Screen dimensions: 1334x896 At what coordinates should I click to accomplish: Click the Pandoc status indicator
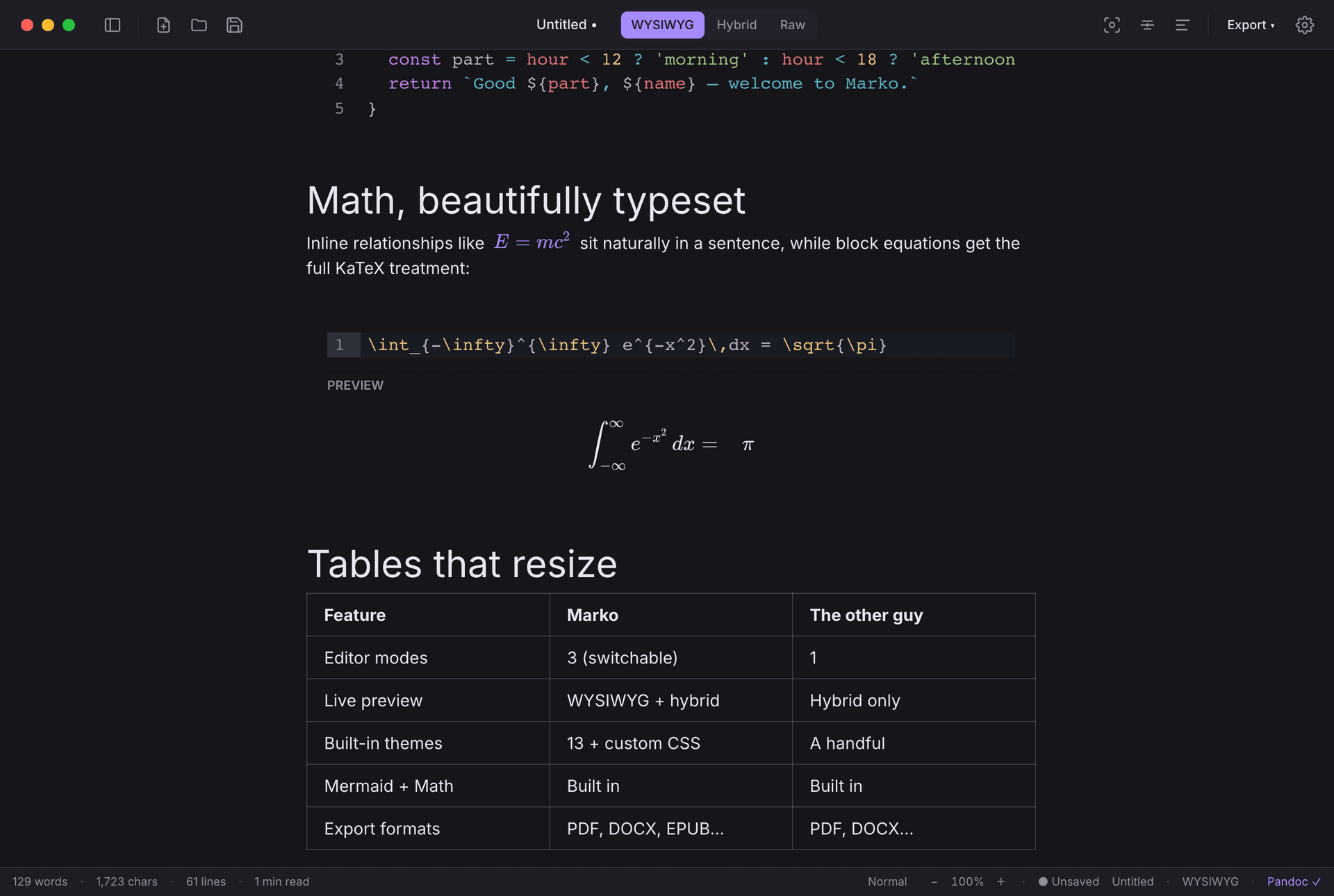click(1294, 881)
